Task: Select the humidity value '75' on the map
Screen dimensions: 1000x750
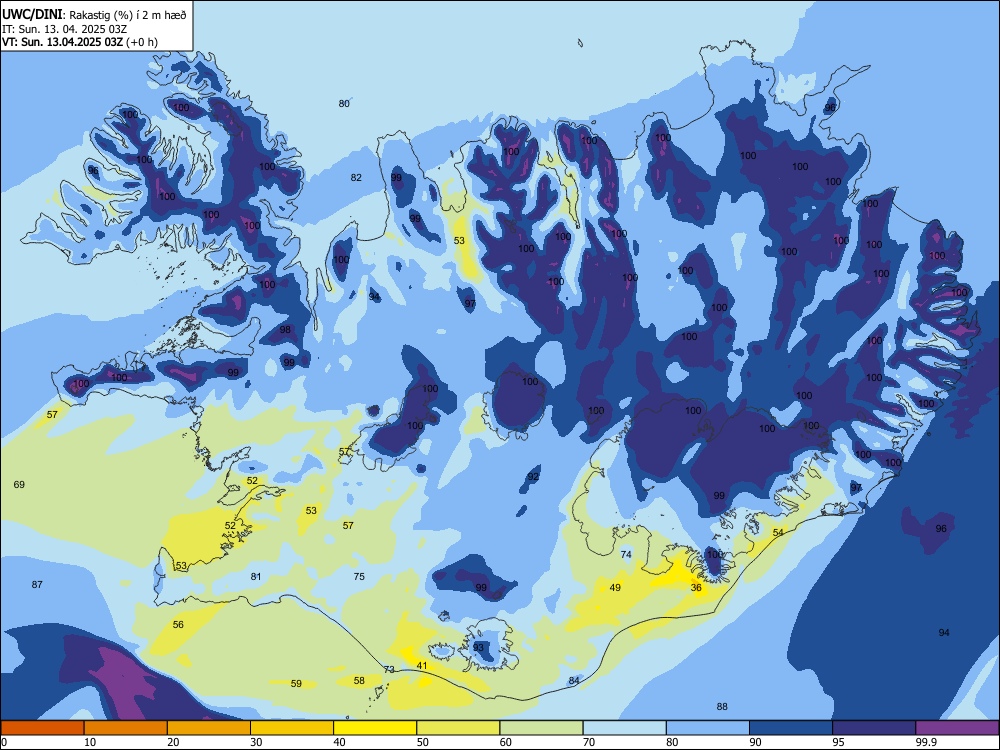Action: coord(359,577)
